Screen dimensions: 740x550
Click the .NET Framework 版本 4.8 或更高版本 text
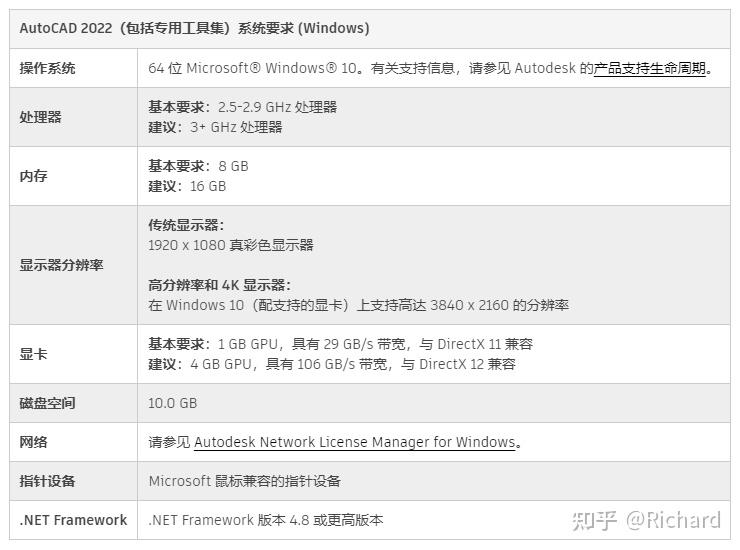point(266,520)
